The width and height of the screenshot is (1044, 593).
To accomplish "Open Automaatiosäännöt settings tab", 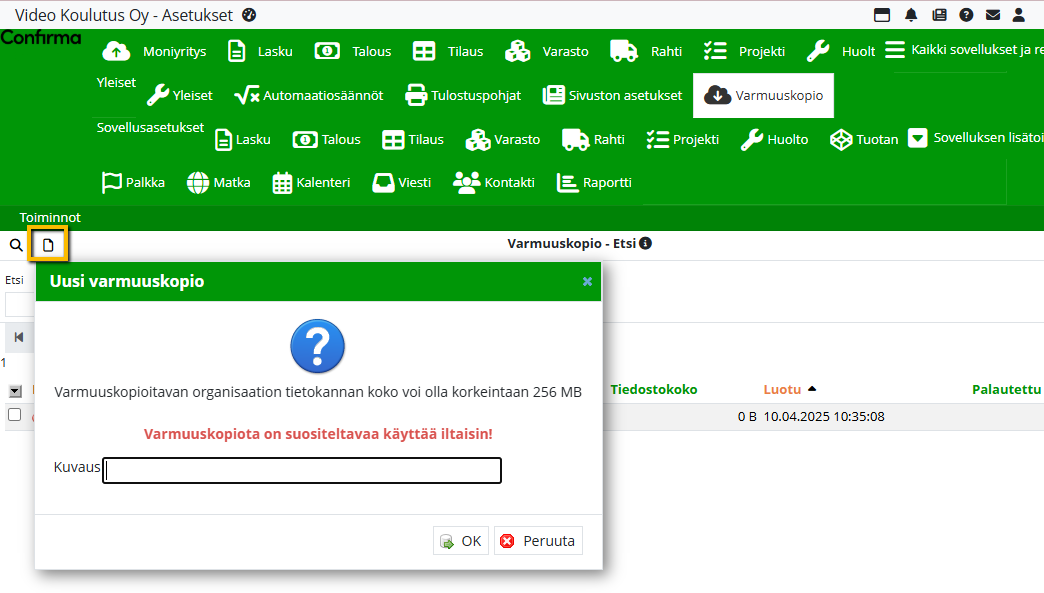I will click(308, 96).
